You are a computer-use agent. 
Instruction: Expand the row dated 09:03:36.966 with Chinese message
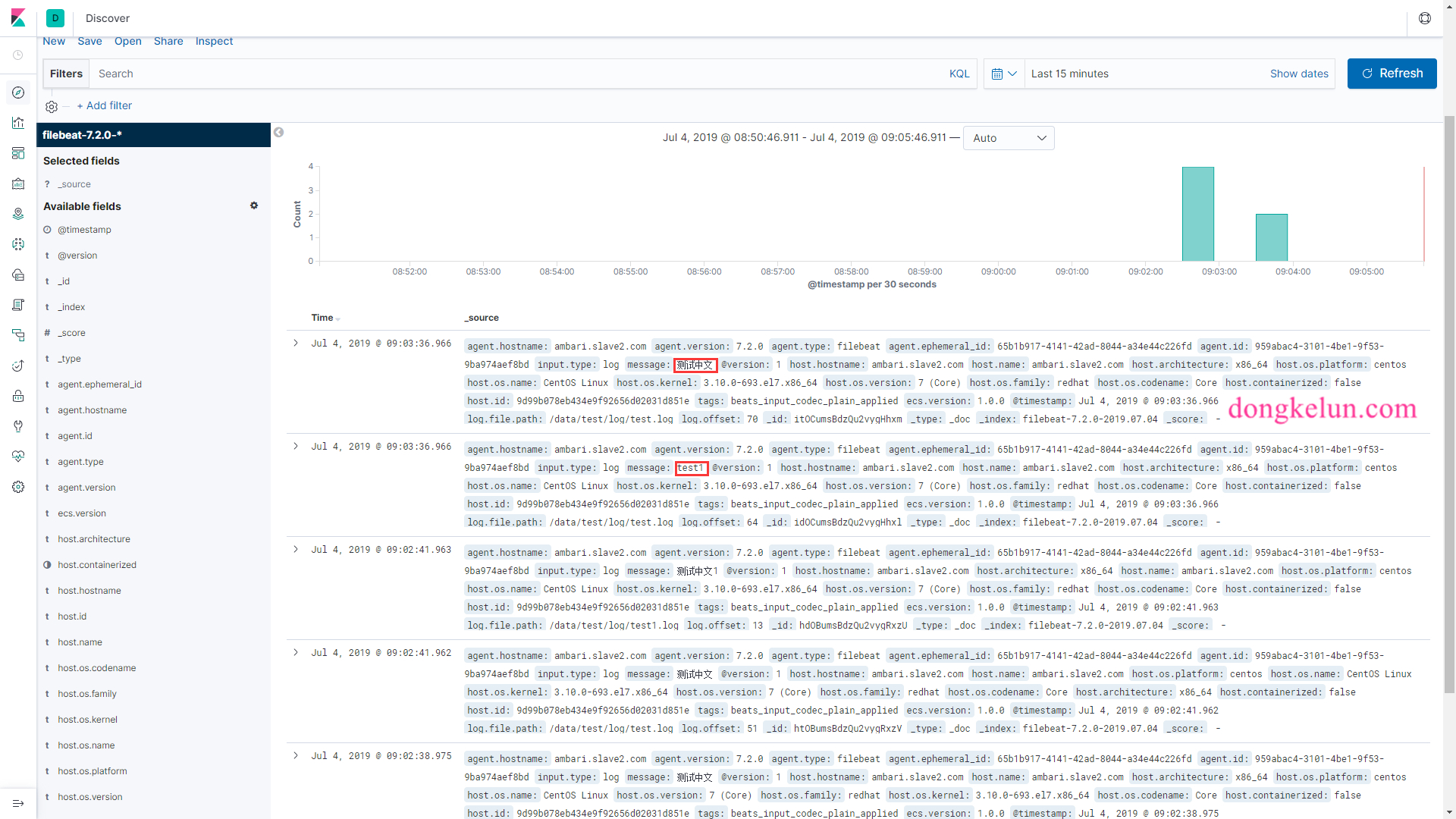(x=296, y=344)
